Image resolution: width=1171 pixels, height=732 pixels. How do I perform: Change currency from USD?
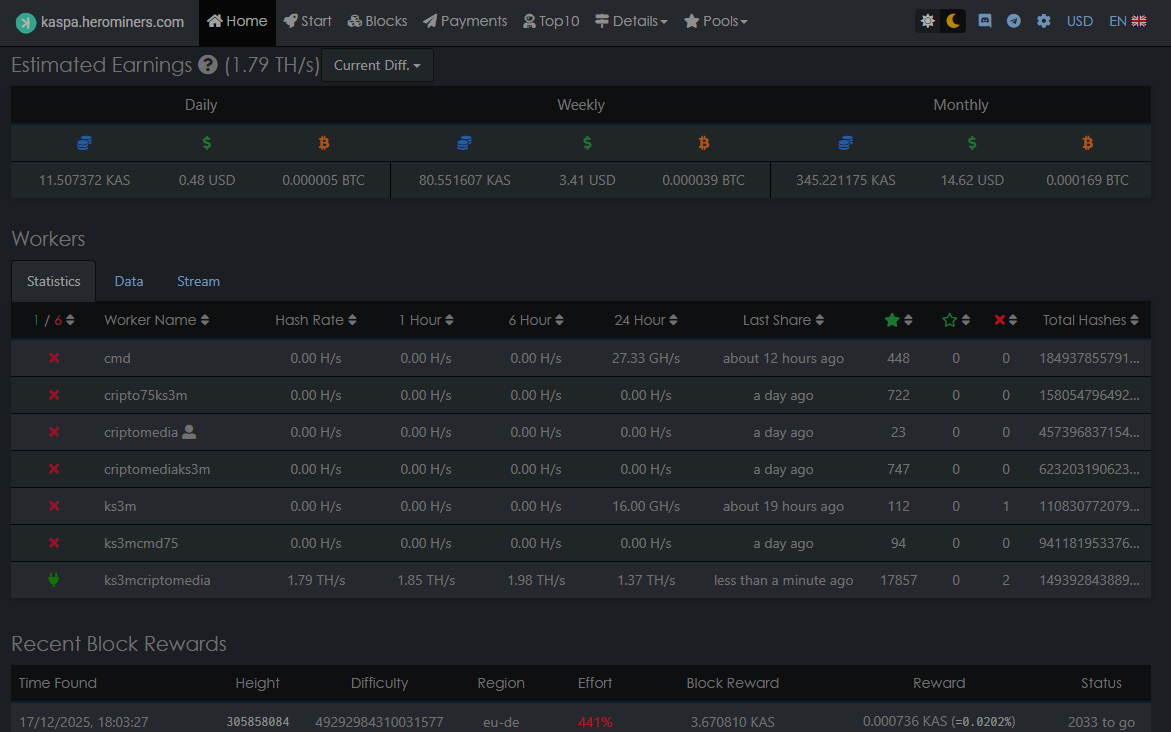[x=1080, y=21]
